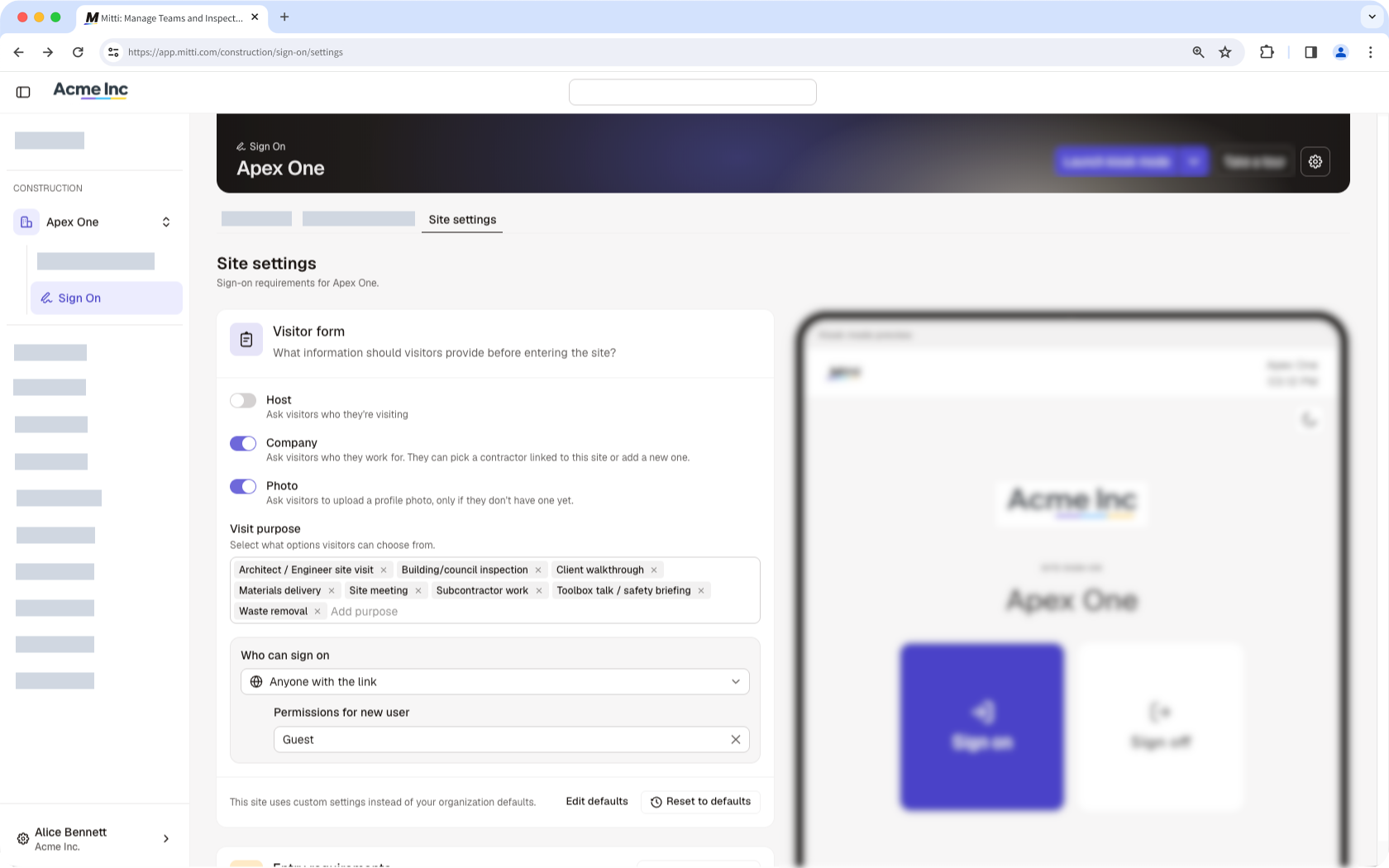
Task: Open a new browser tab
Action: (x=284, y=17)
